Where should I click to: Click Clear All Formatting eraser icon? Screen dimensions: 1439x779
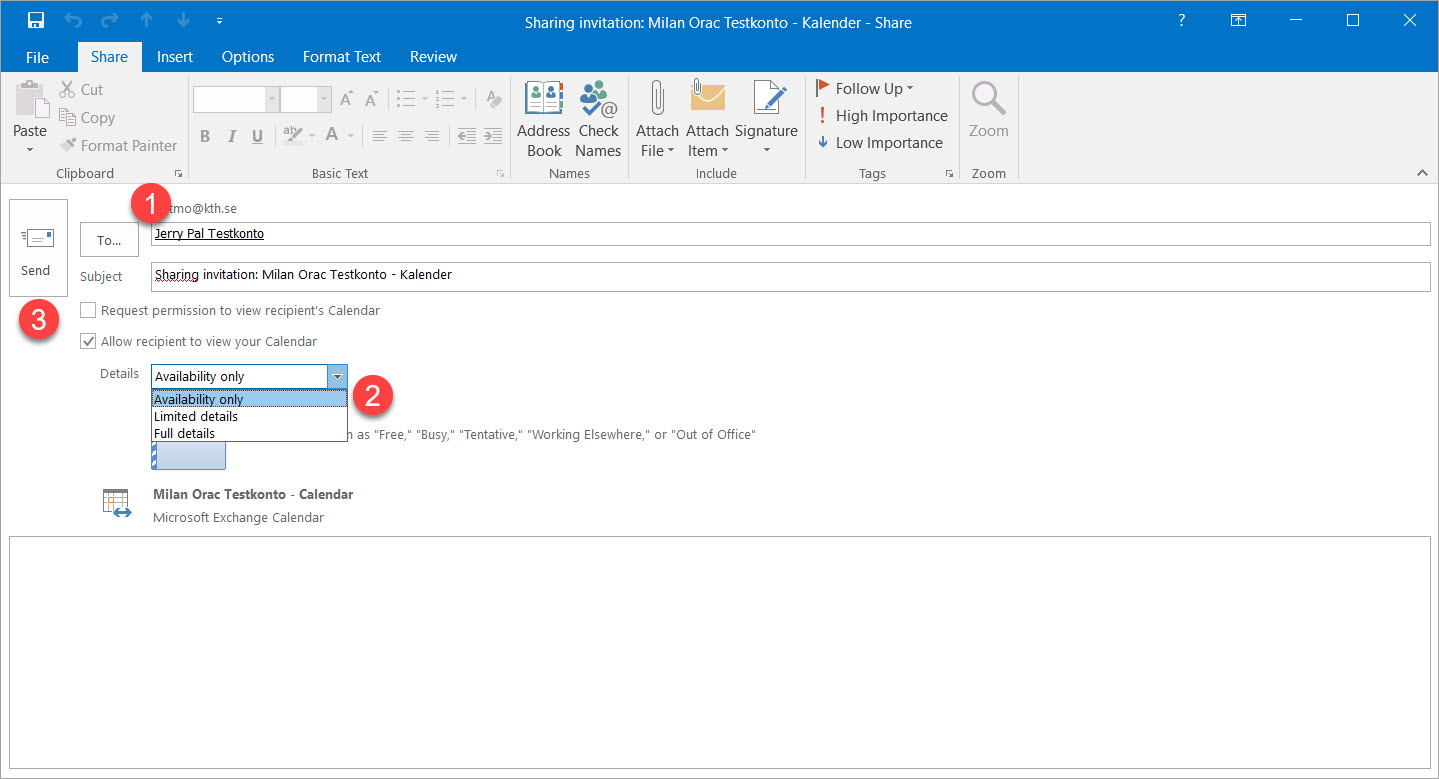493,99
